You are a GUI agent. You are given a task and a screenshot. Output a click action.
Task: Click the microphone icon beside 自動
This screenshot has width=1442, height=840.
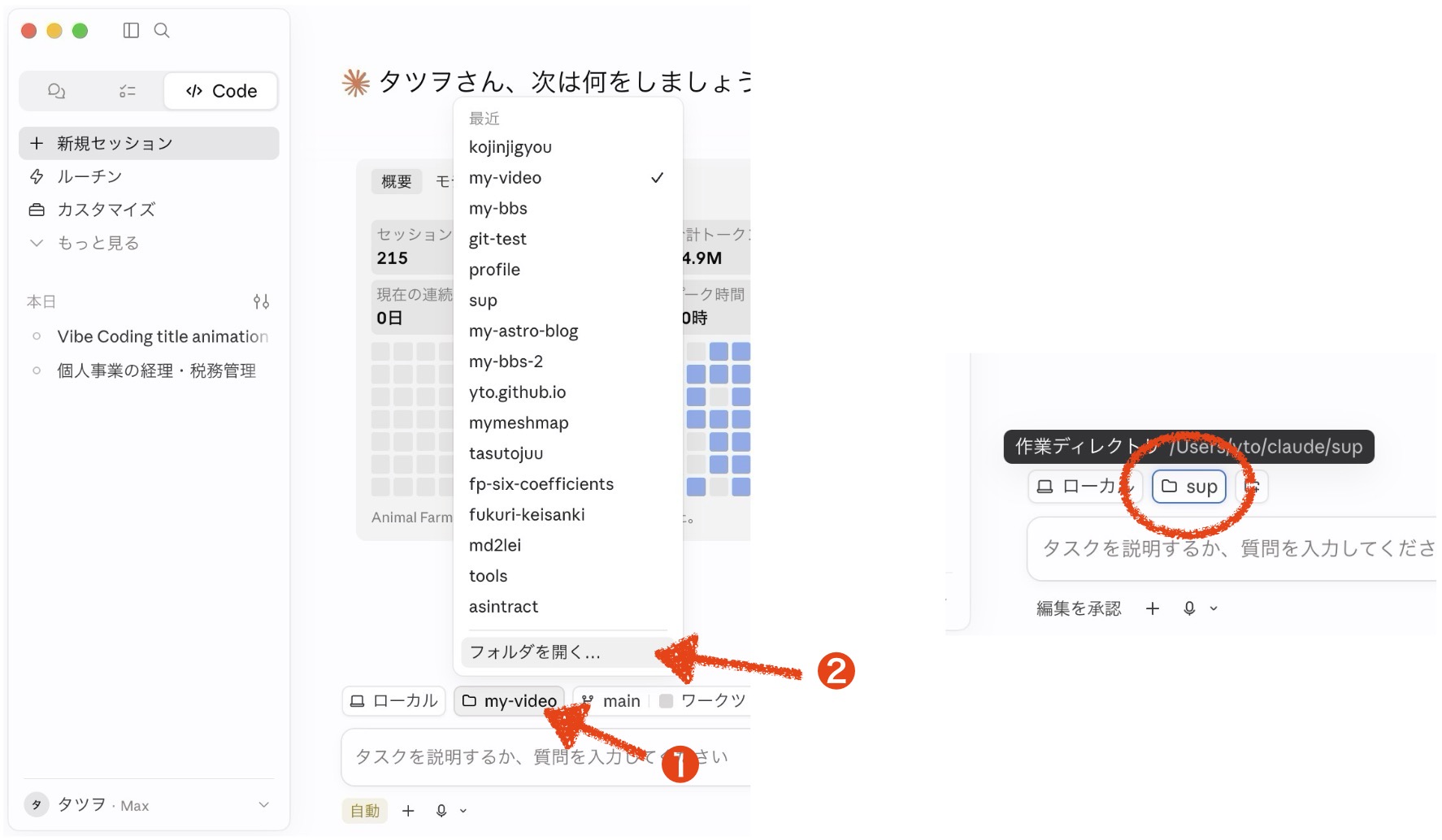[x=441, y=811]
